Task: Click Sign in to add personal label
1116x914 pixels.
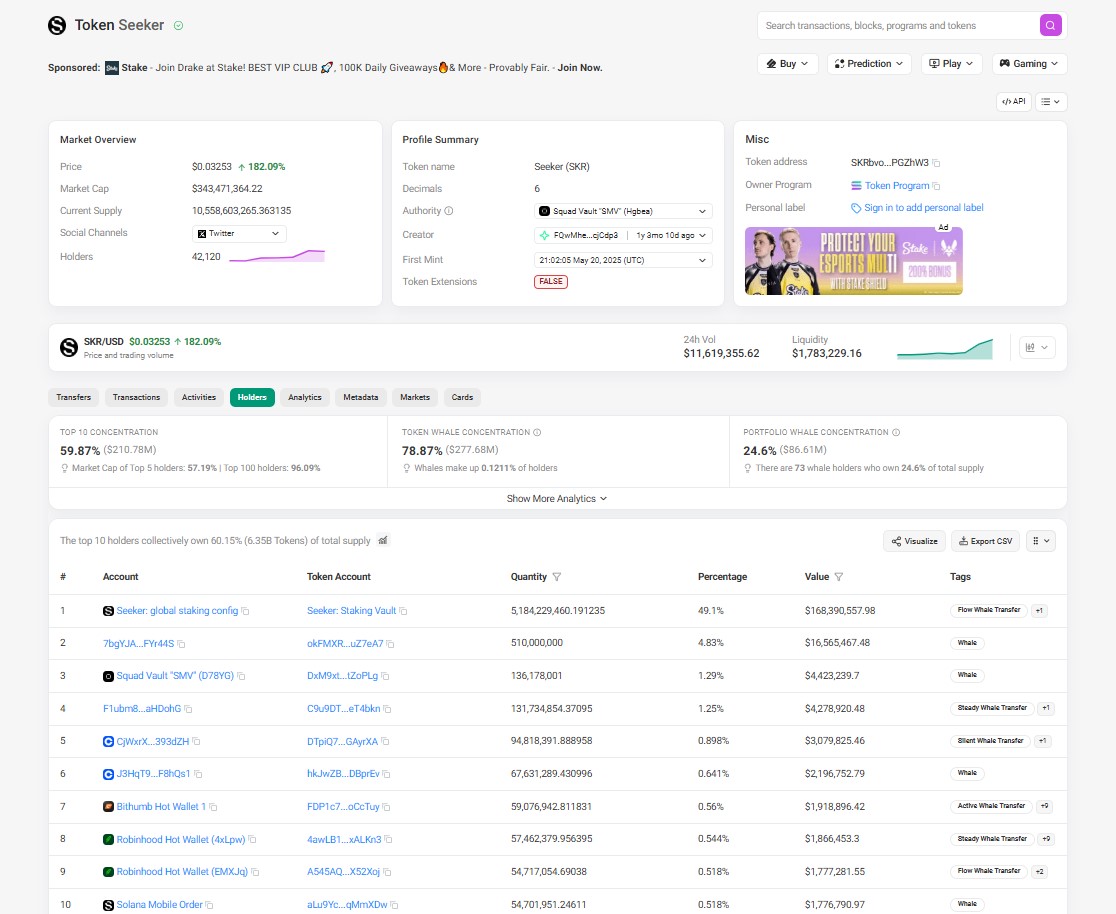Action: click(x=924, y=208)
